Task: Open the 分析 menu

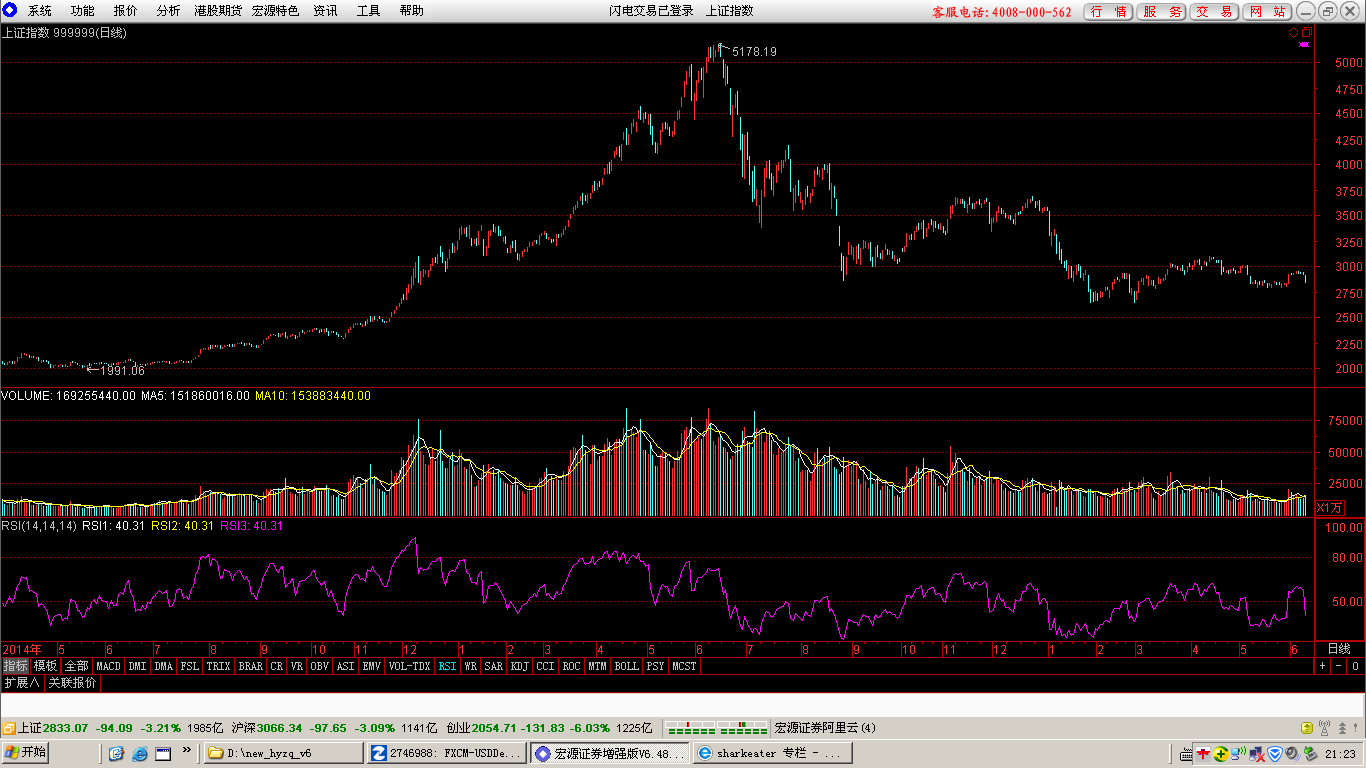Action: pyautogui.click(x=169, y=11)
